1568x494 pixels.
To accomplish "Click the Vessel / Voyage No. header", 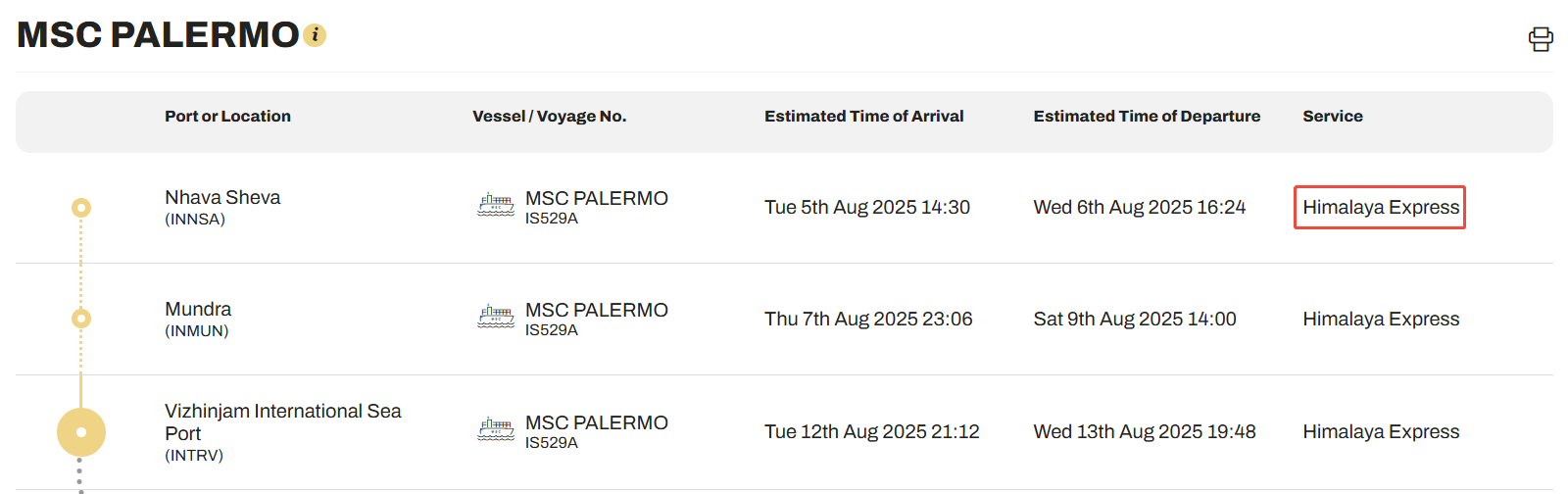I will pyautogui.click(x=549, y=117).
